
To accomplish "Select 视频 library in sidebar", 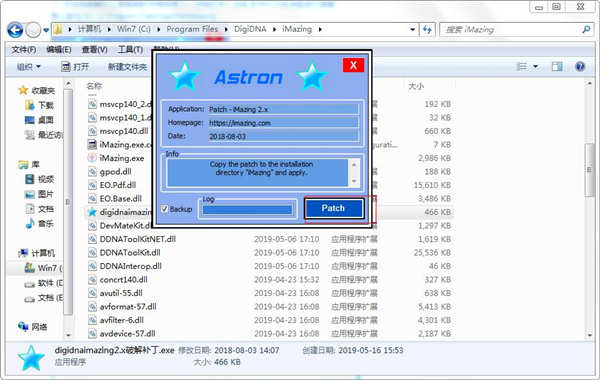I will (x=39, y=179).
